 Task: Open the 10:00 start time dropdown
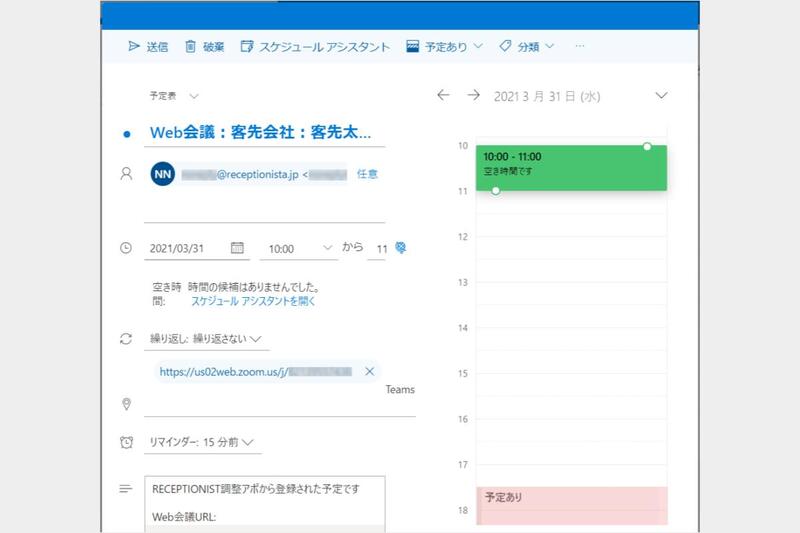299,248
